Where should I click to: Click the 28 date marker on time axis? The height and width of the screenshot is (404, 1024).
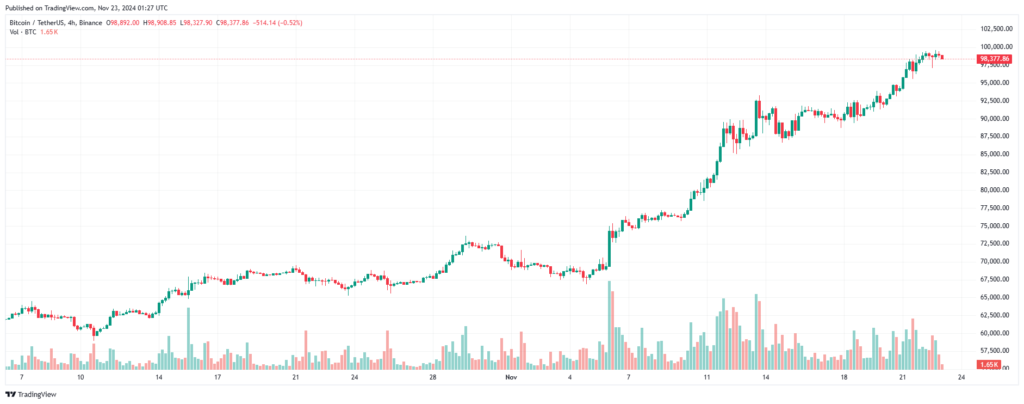click(x=432, y=377)
